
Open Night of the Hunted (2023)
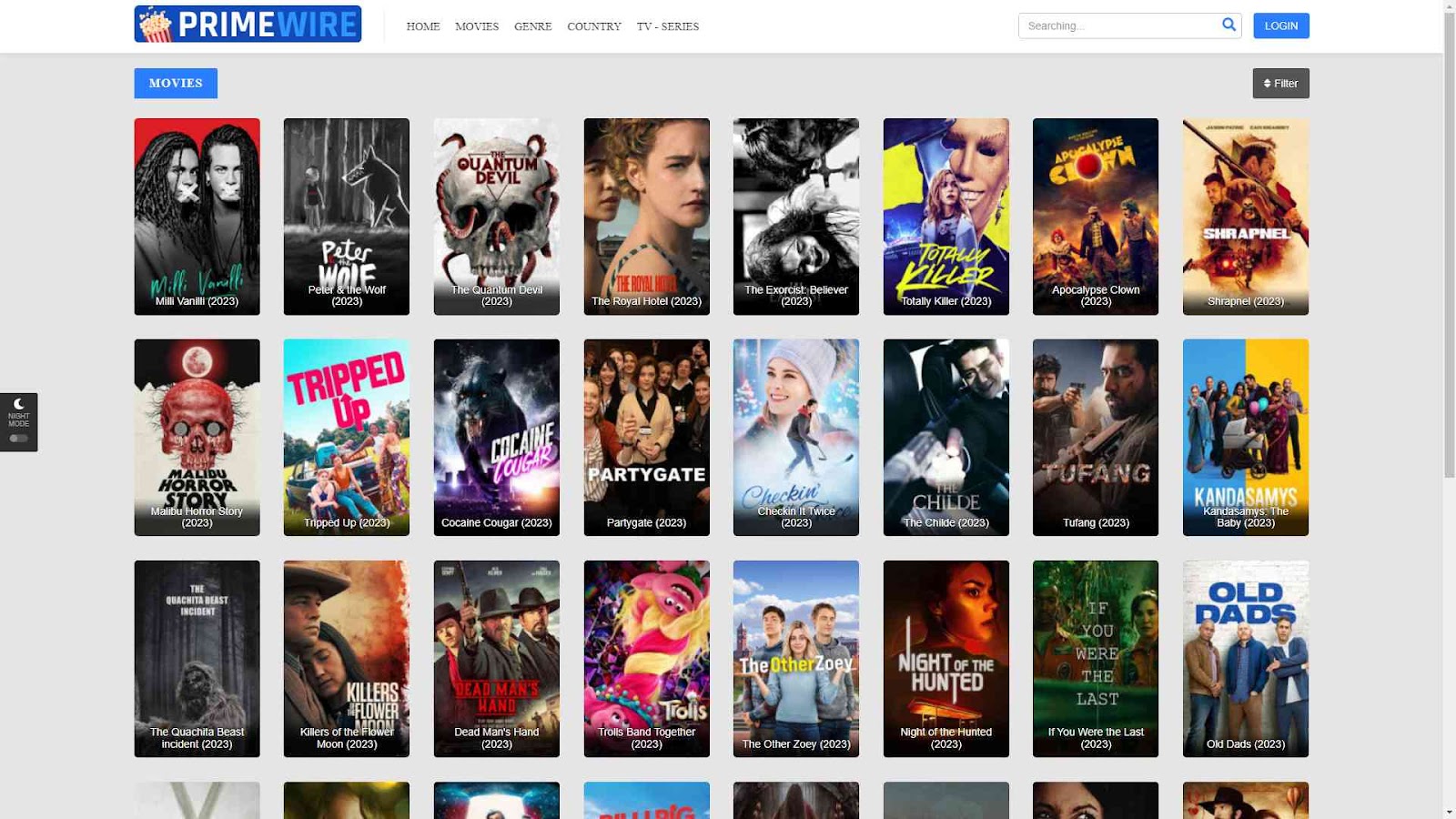(x=946, y=659)
